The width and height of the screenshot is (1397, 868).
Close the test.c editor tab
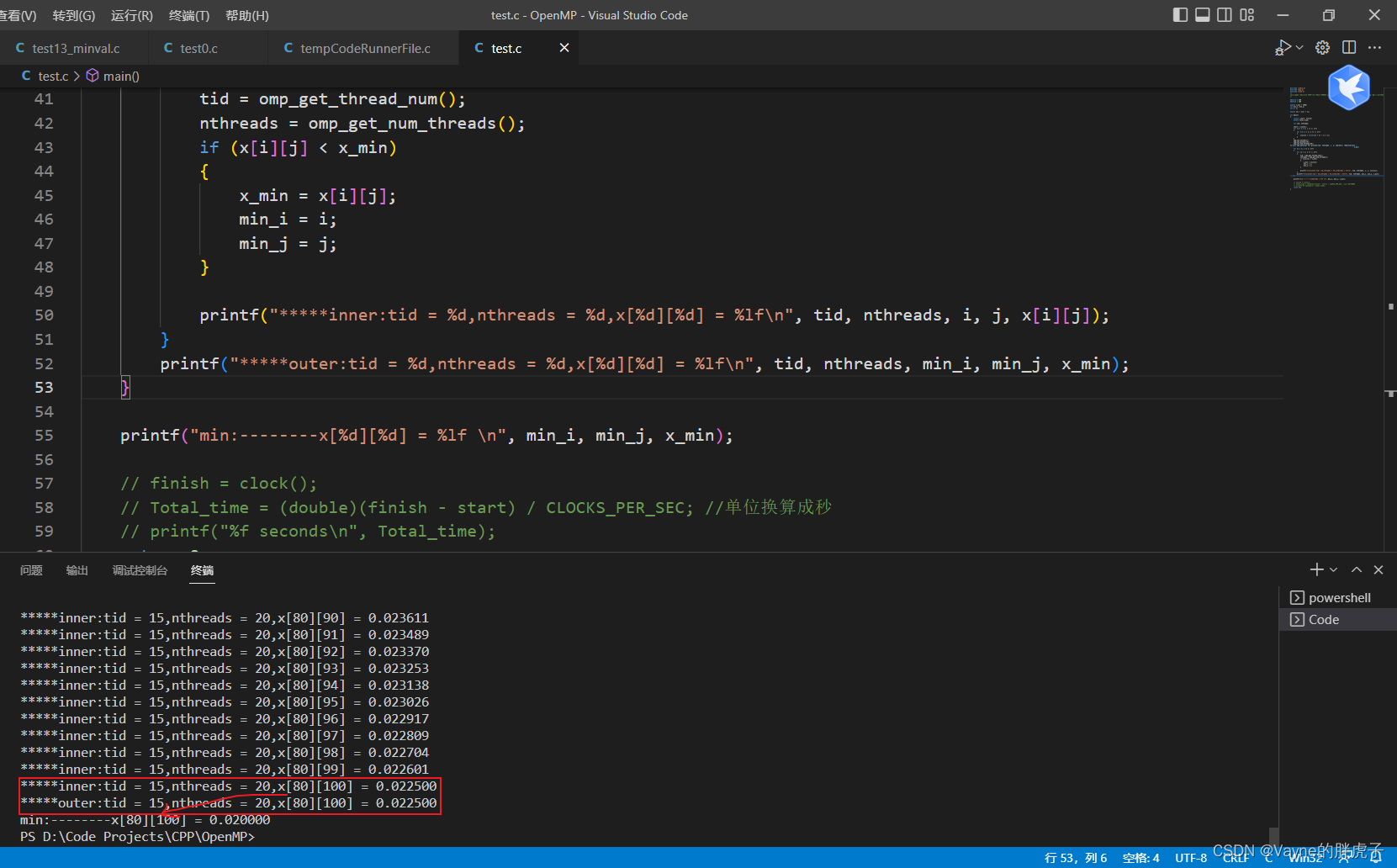564,48
